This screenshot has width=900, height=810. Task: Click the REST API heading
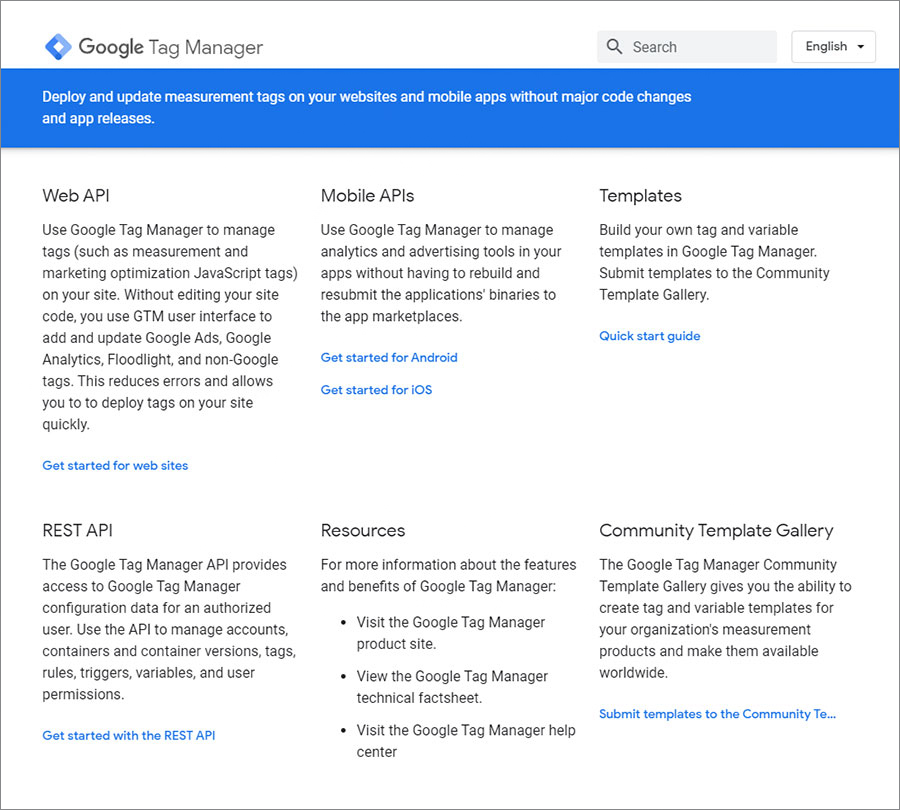click(x=77, y=530)
